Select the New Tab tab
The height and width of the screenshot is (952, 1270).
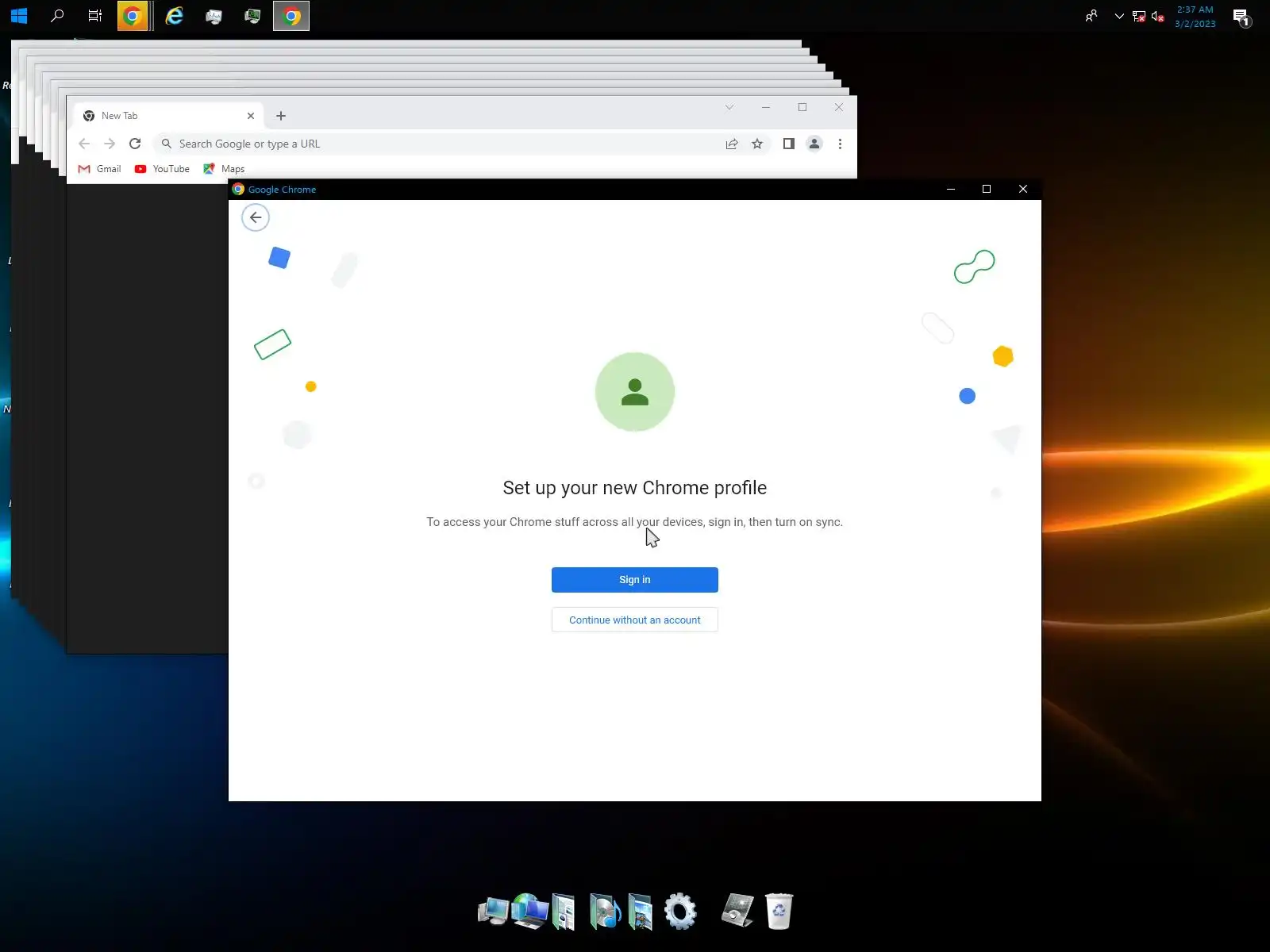(168, 116)
